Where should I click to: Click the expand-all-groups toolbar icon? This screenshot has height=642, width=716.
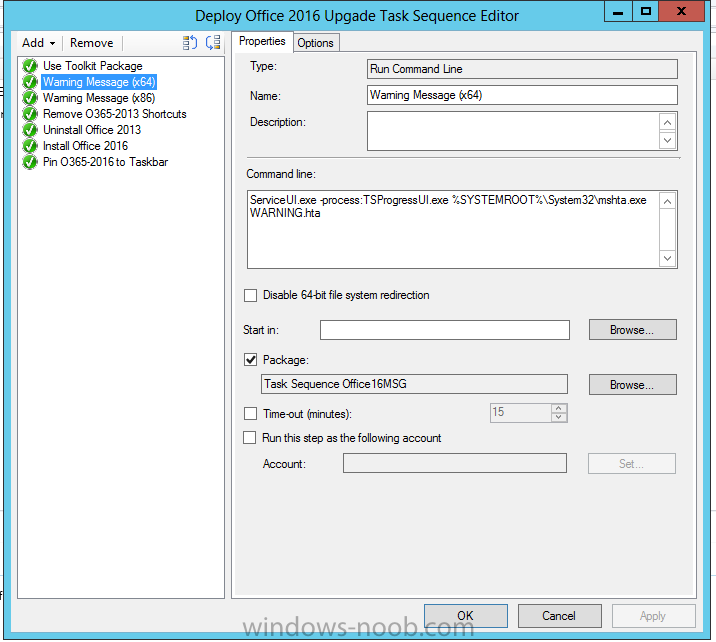(x=190, y=42)
